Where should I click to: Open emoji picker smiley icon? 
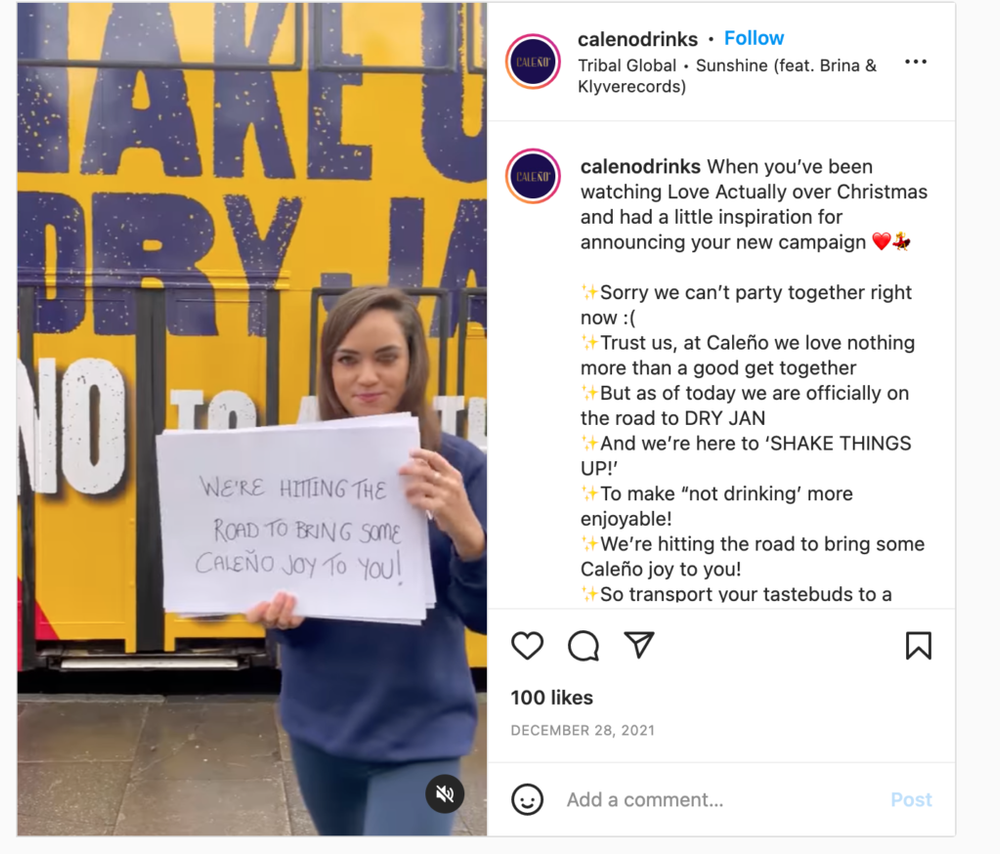(x=527, y=799)
